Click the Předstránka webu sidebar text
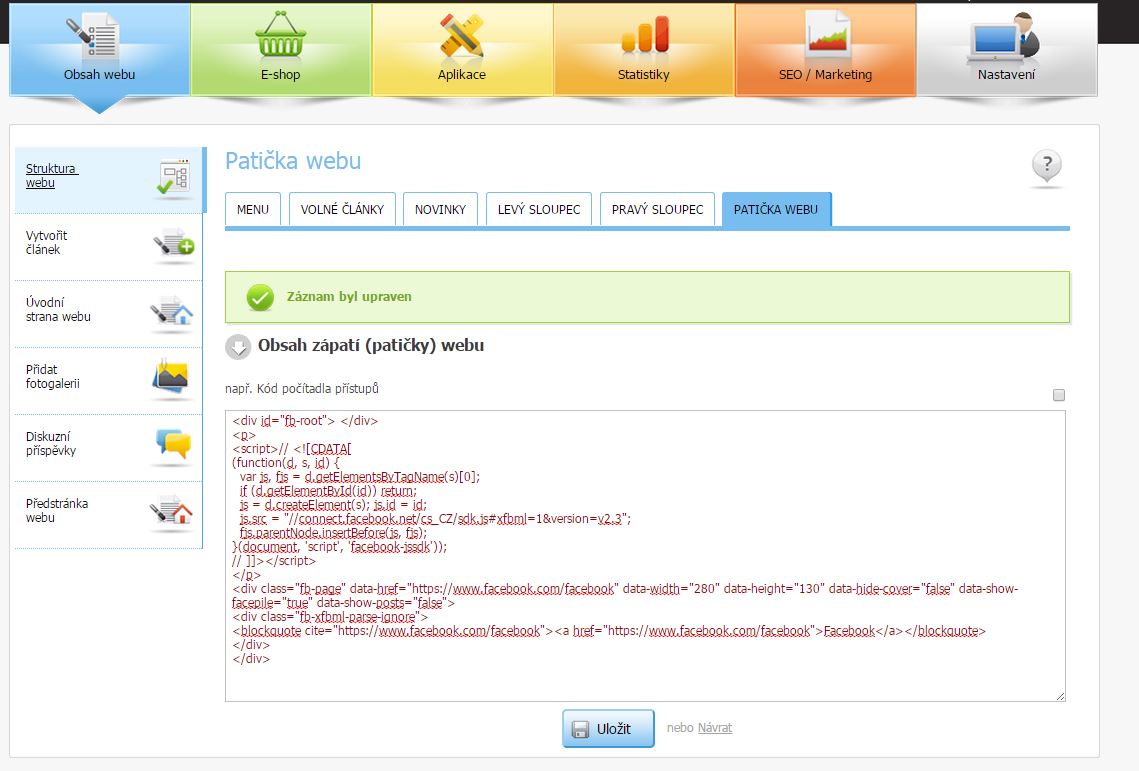The image size is (1139, 771). [57, 511]
